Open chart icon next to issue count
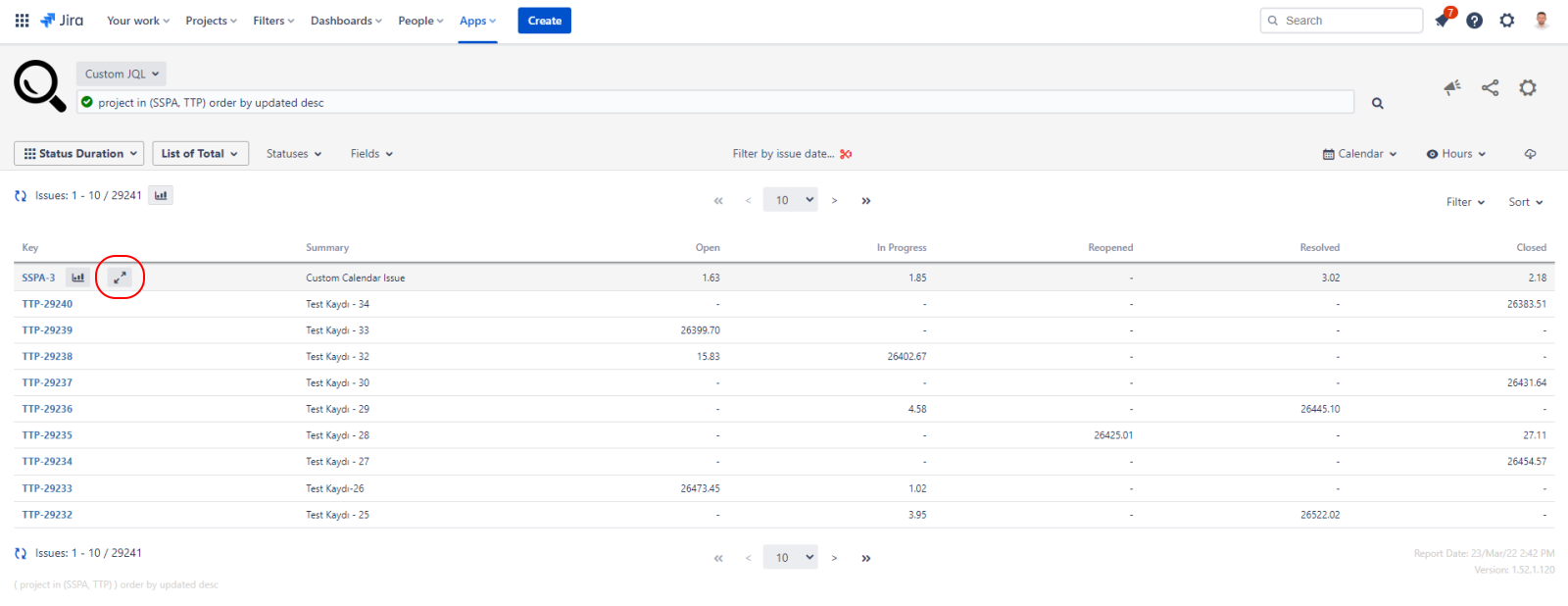 [x=161, y=195]
